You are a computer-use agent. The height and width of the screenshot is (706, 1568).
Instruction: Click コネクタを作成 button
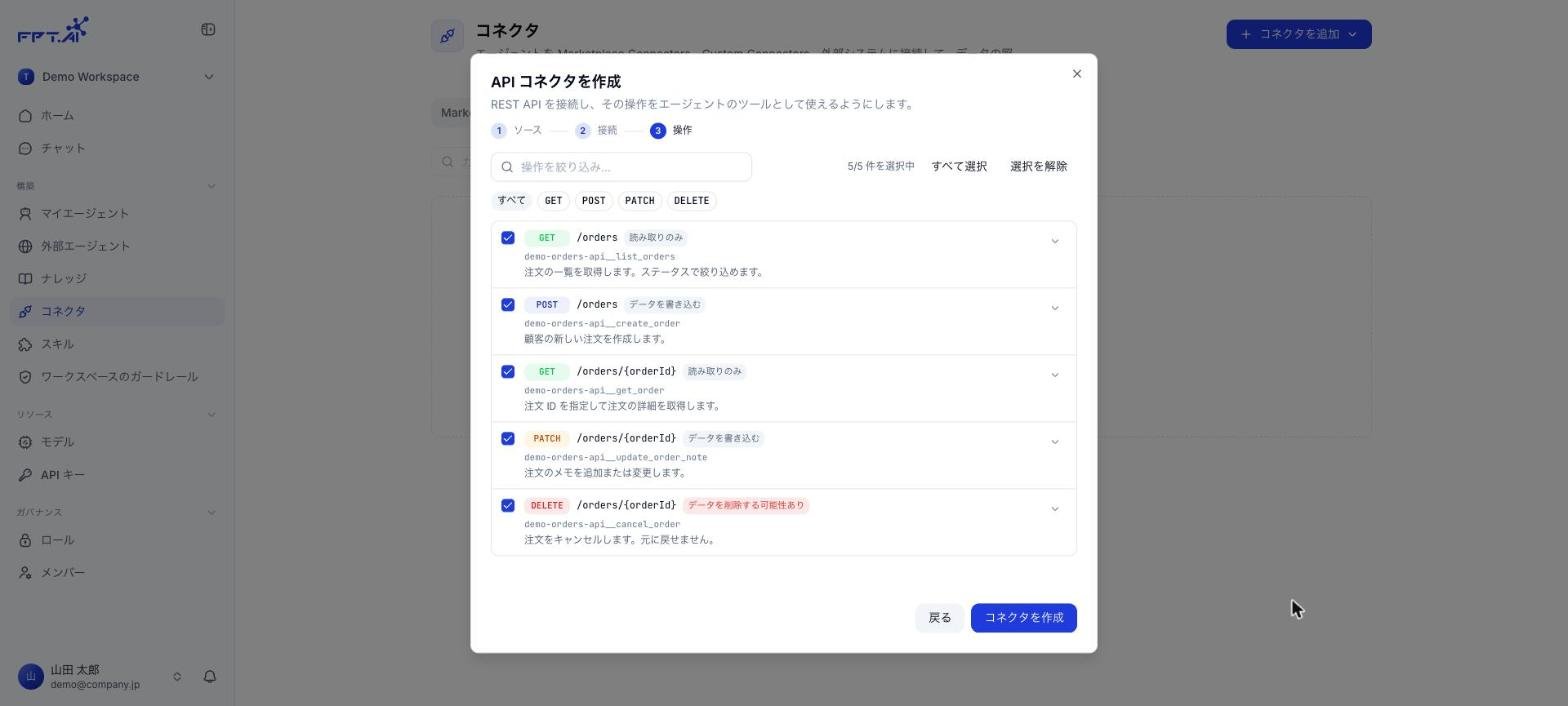click(1024, 618)
